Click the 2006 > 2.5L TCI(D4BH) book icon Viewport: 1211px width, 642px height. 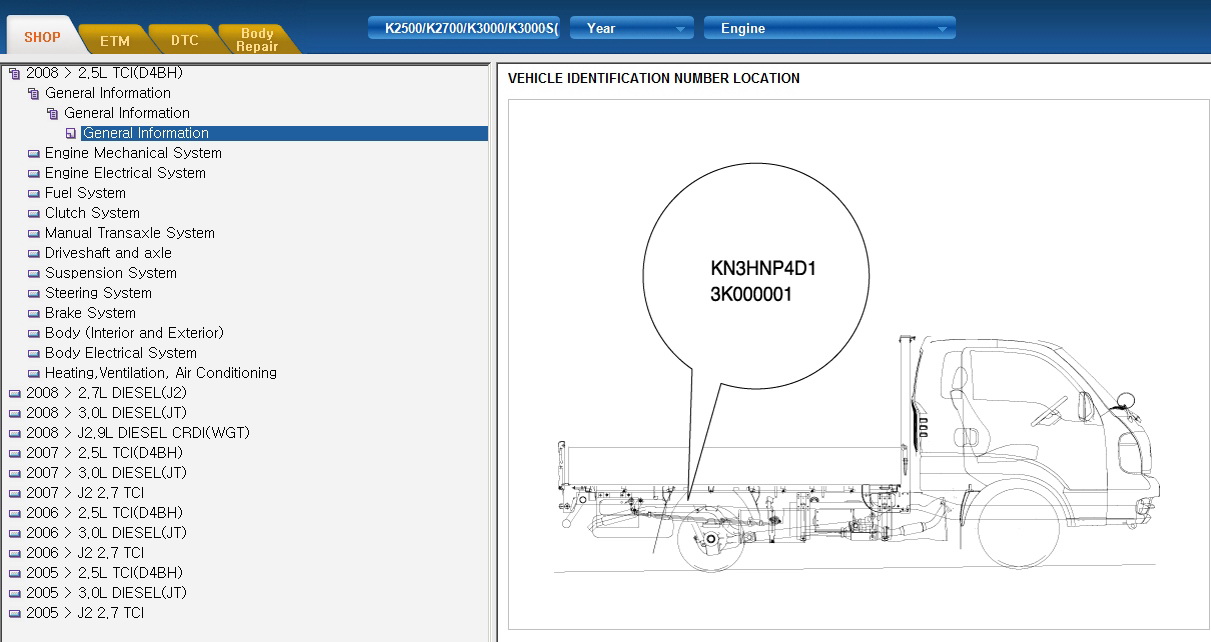click(x=14, y=513)
